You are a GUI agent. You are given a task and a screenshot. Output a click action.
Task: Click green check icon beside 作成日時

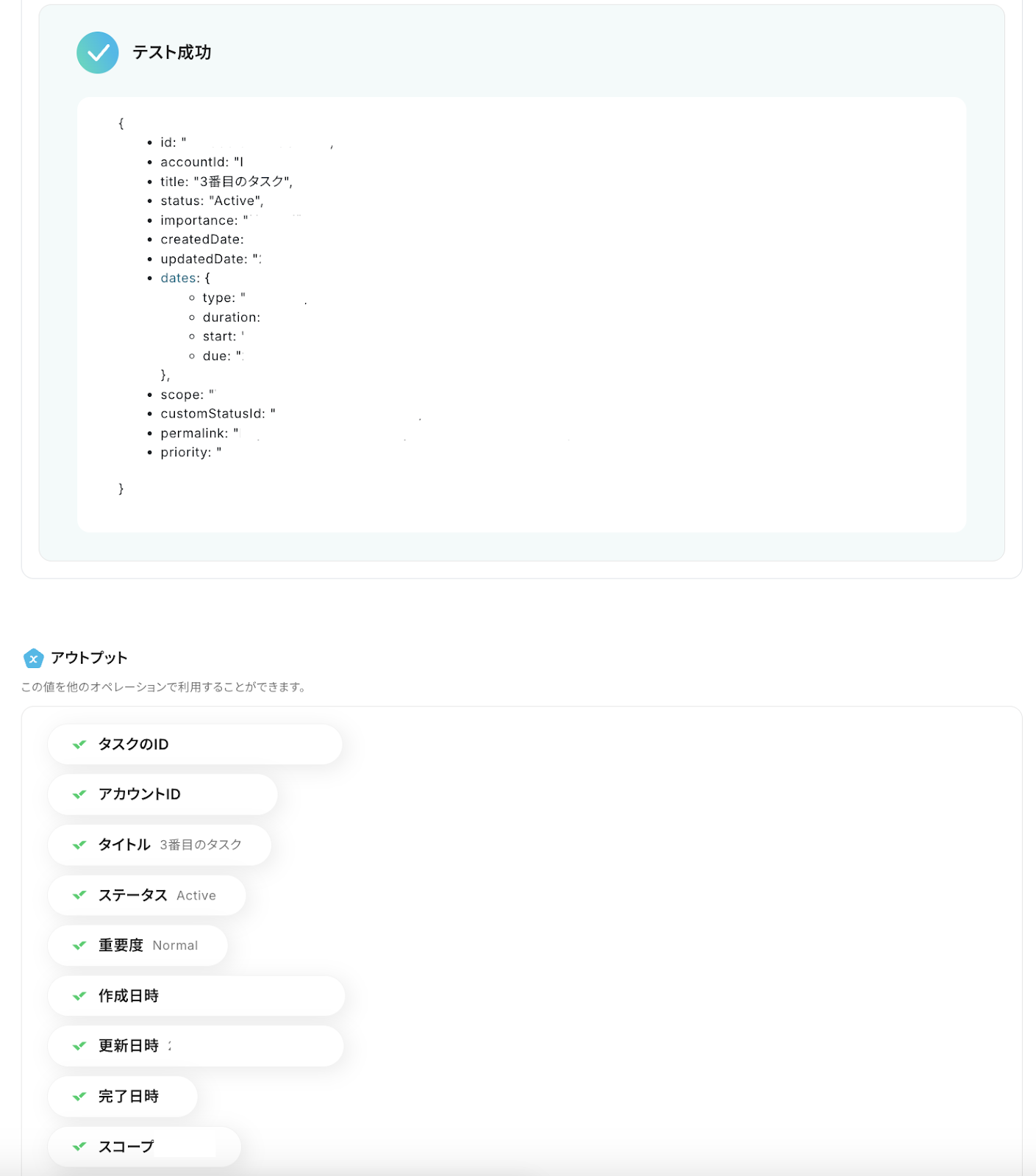click(x=79, y=996)
